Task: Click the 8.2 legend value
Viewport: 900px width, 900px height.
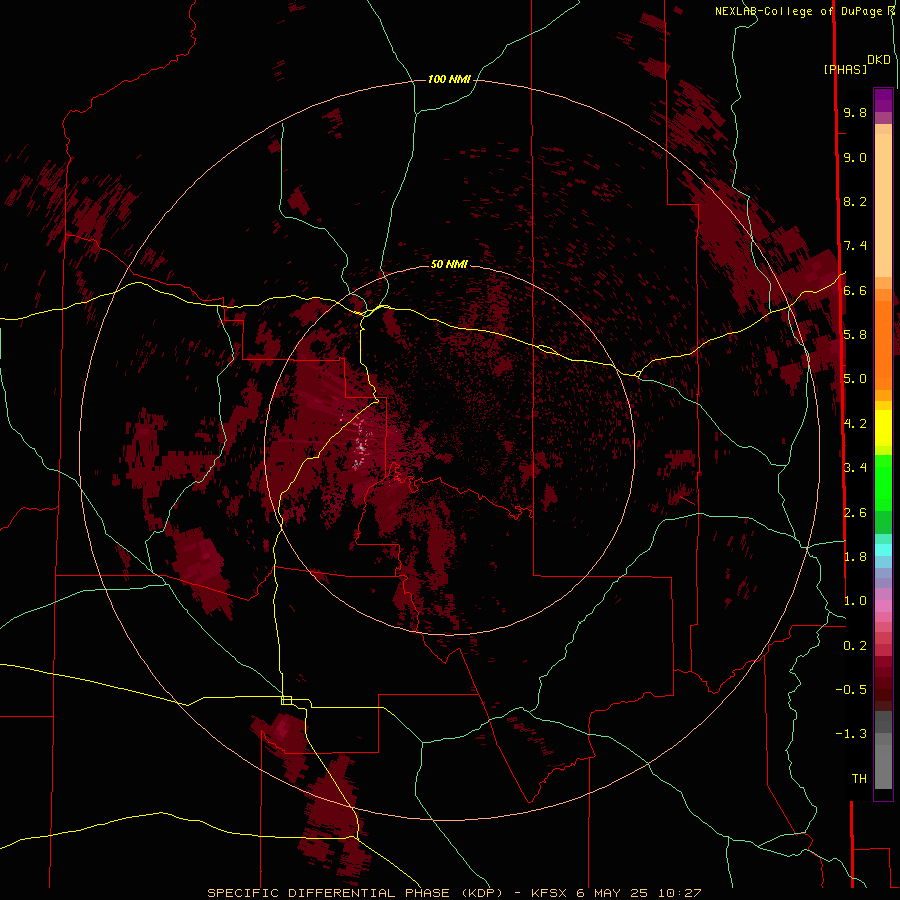Action: 855,201
